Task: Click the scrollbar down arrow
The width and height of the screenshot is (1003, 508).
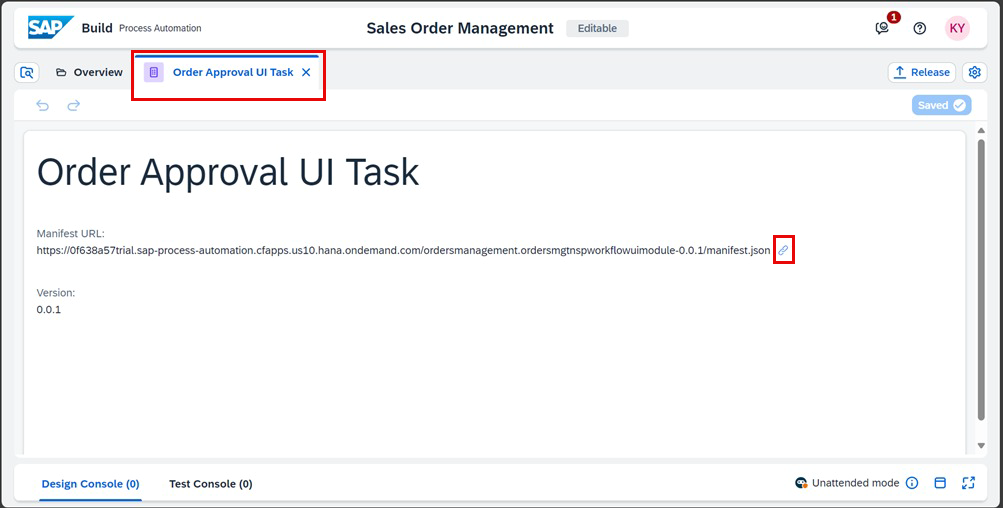Action: coord(981,446)
